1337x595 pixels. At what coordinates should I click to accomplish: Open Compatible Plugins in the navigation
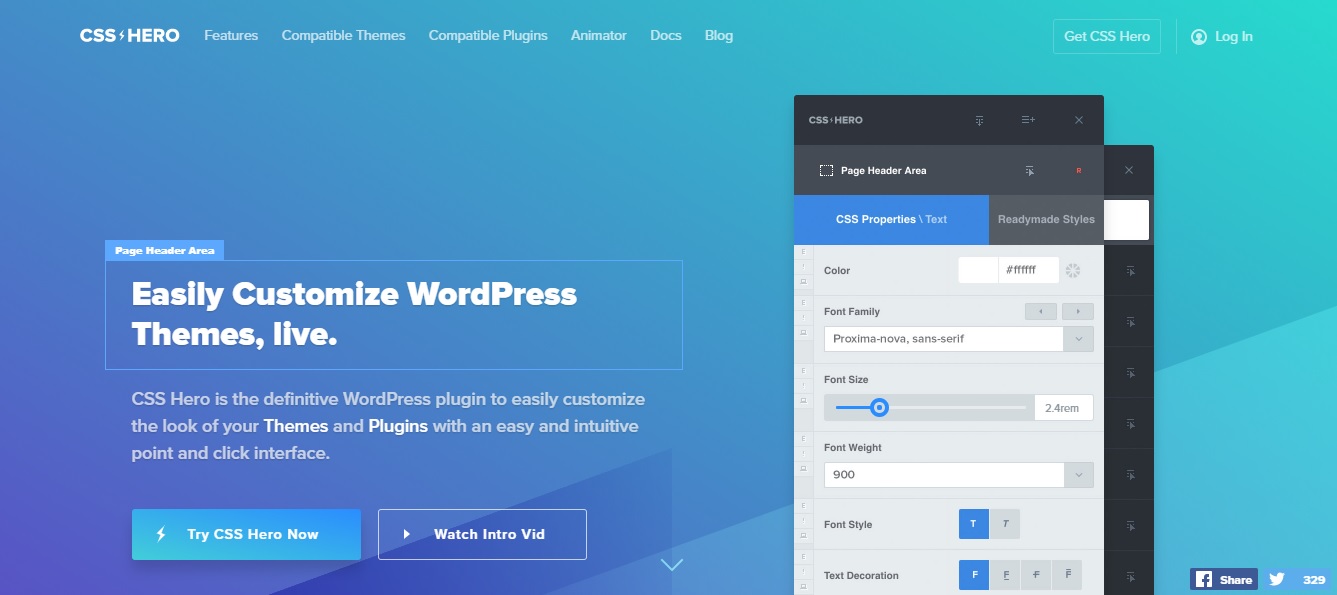488,36
